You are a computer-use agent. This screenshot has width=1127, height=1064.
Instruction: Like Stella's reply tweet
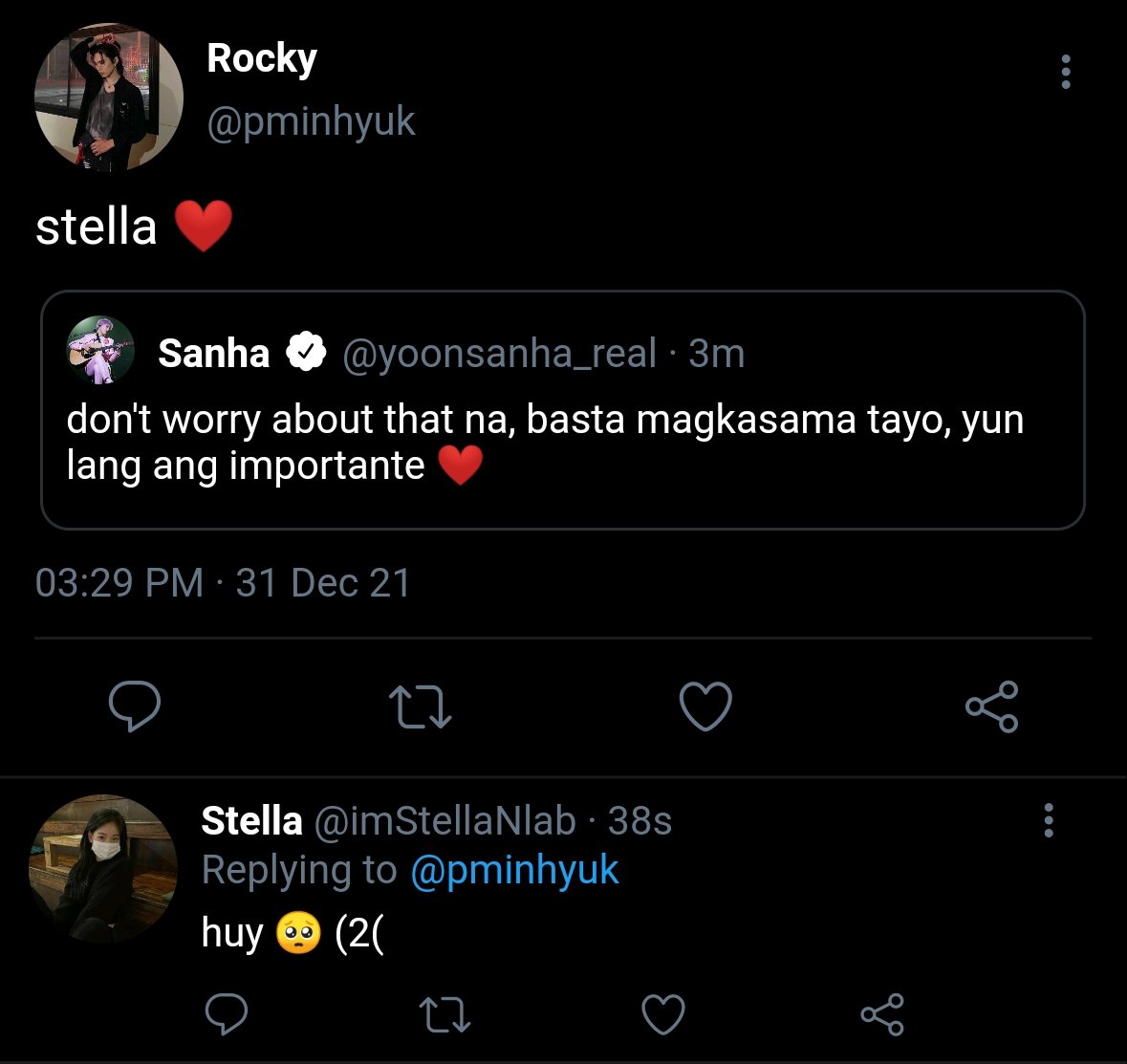(x=662, y=1013)
